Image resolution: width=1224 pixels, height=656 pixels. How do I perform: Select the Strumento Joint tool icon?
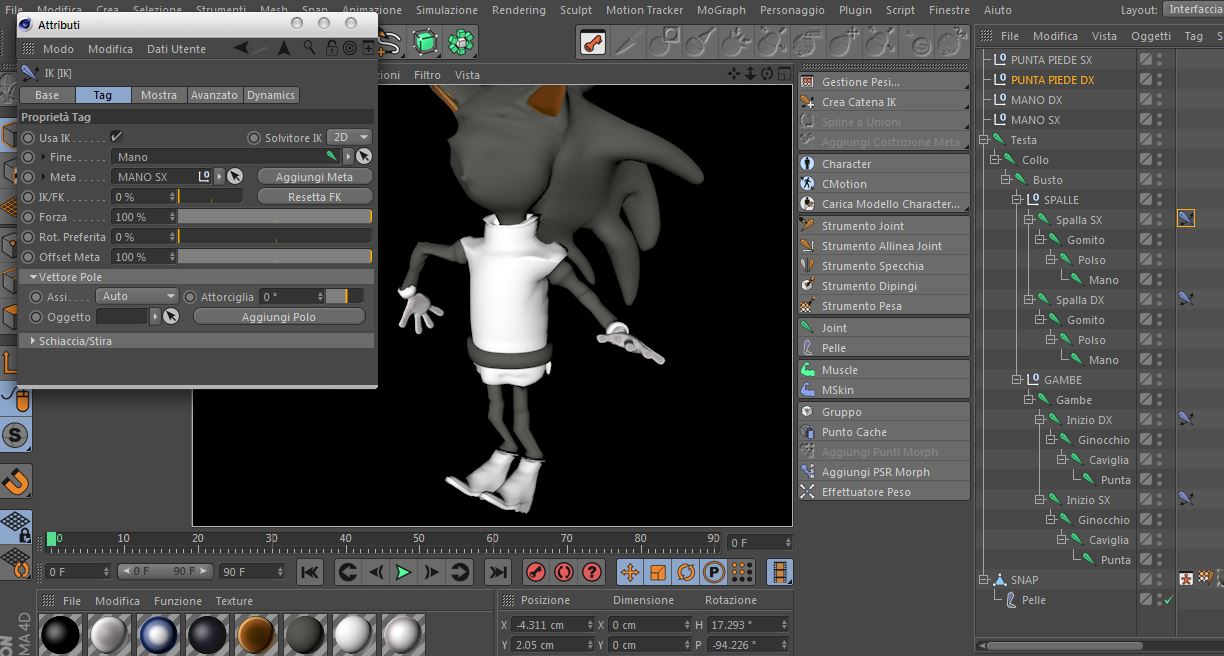tap(808, 226)
